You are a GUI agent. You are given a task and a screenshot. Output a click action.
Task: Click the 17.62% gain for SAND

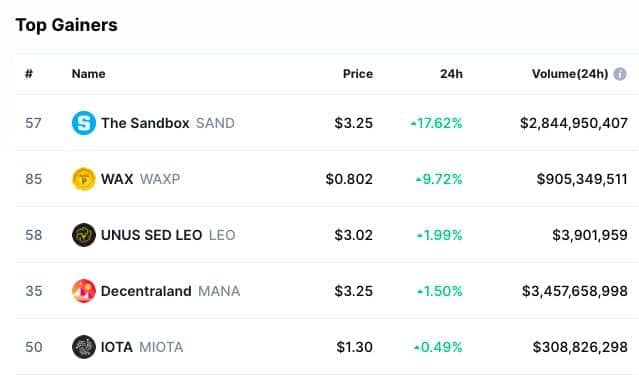coord(436,123)
